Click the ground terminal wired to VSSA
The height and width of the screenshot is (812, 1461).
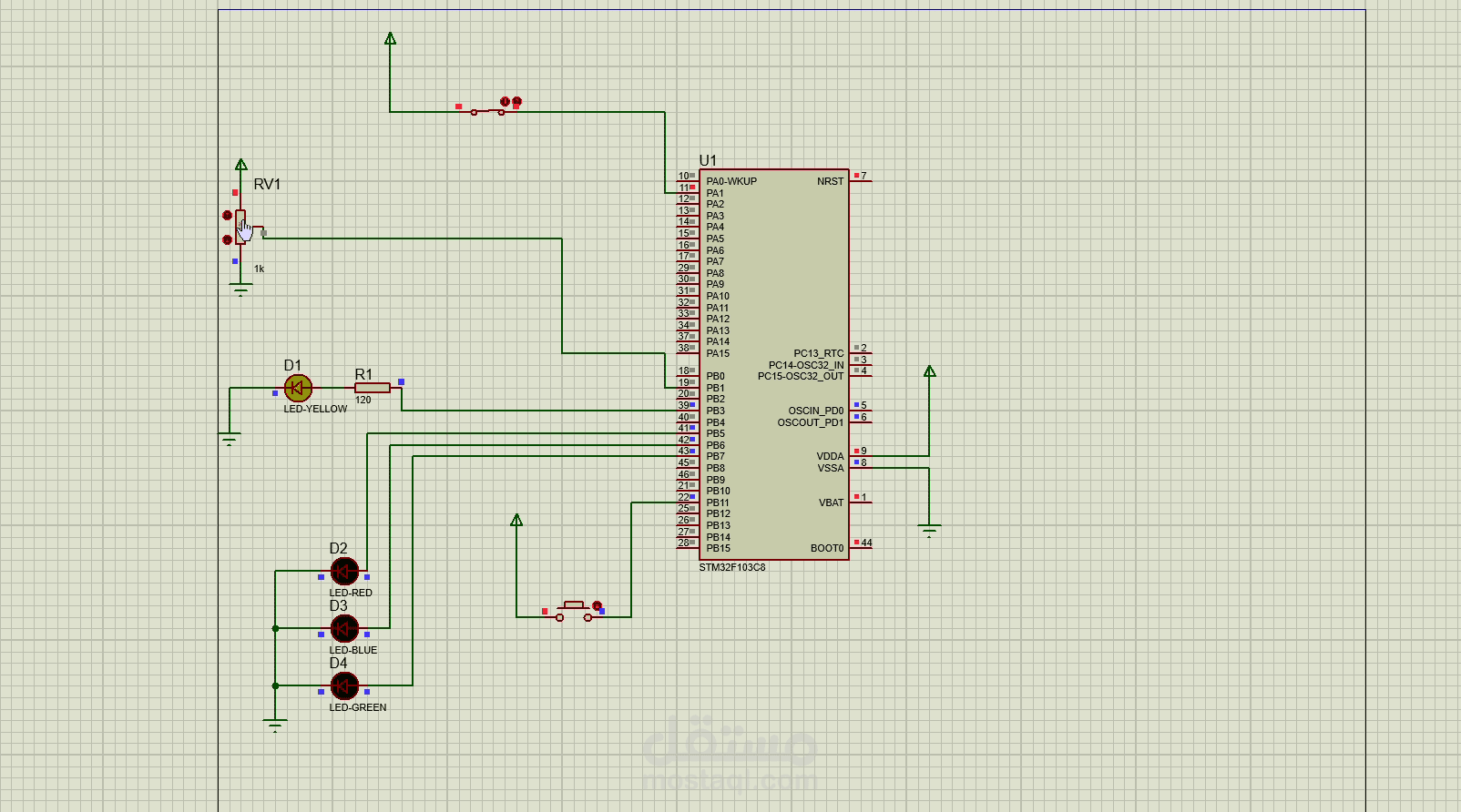pyautogui.click(x=929, y=530)
